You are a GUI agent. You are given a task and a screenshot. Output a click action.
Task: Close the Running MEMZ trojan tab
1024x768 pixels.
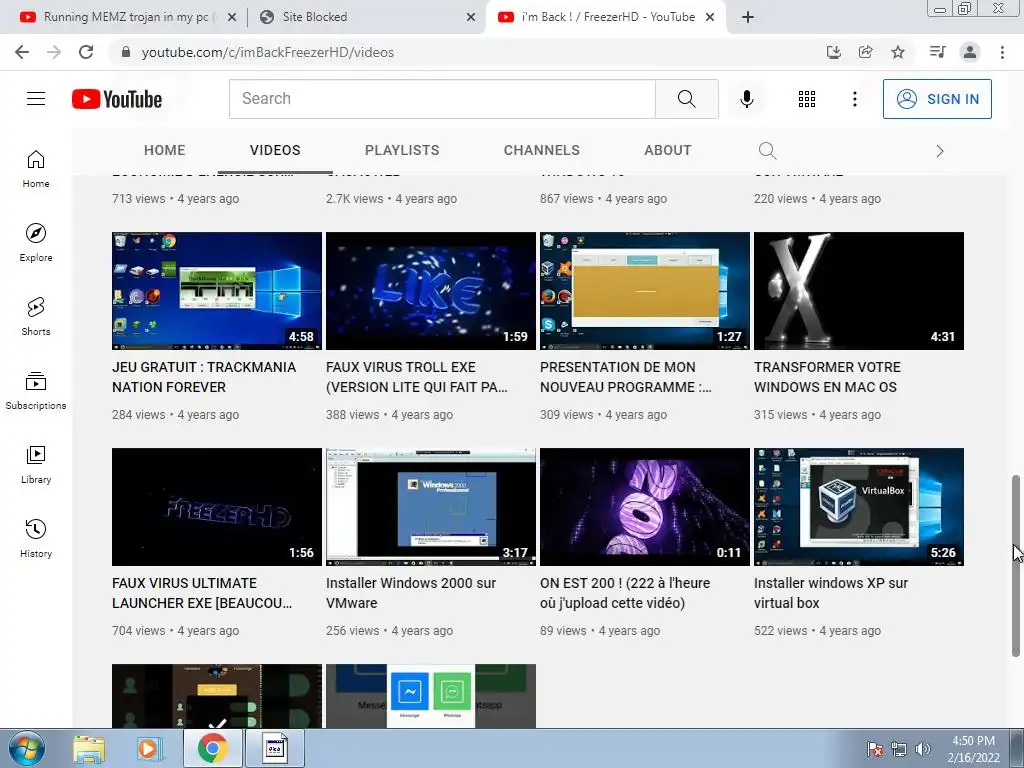click(x=231, y=18)
